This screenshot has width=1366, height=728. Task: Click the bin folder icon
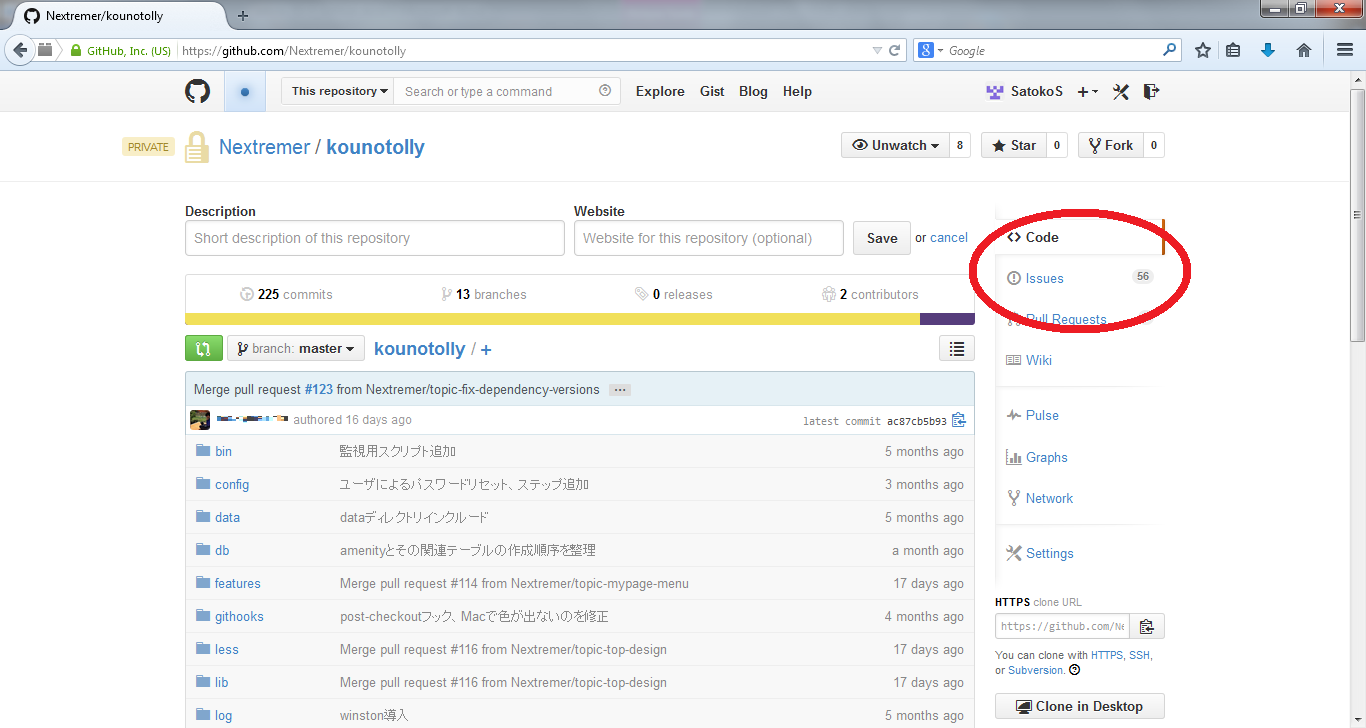pos(203,451)
